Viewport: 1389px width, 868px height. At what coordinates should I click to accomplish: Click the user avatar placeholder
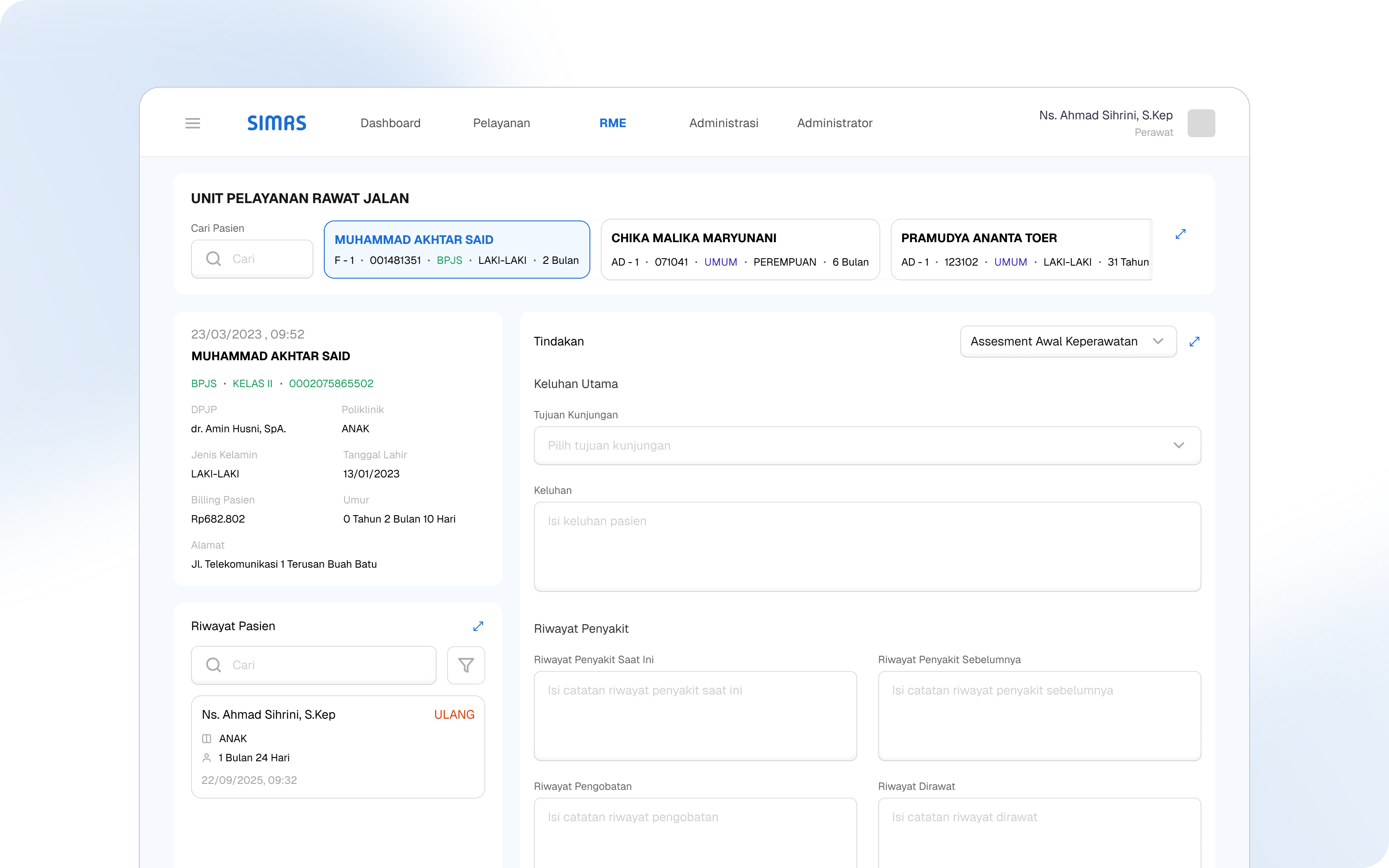pos(1201,123)
